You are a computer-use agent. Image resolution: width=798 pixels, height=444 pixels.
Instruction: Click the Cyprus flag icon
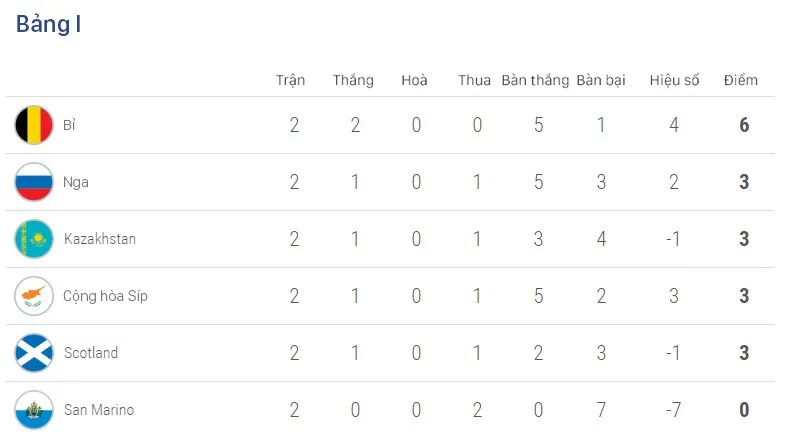[34, 296]
